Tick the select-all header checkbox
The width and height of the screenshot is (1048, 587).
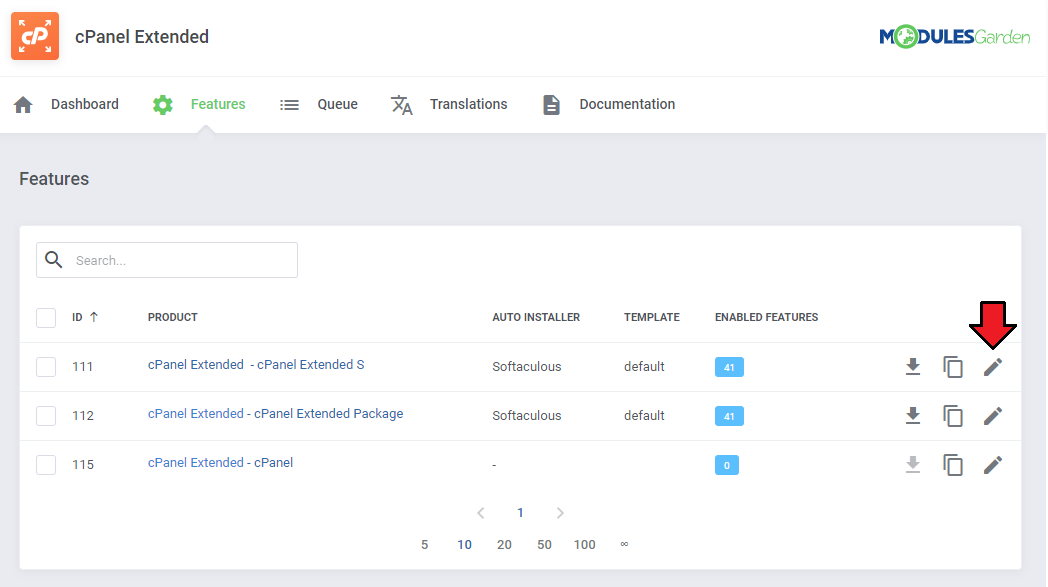46,318
